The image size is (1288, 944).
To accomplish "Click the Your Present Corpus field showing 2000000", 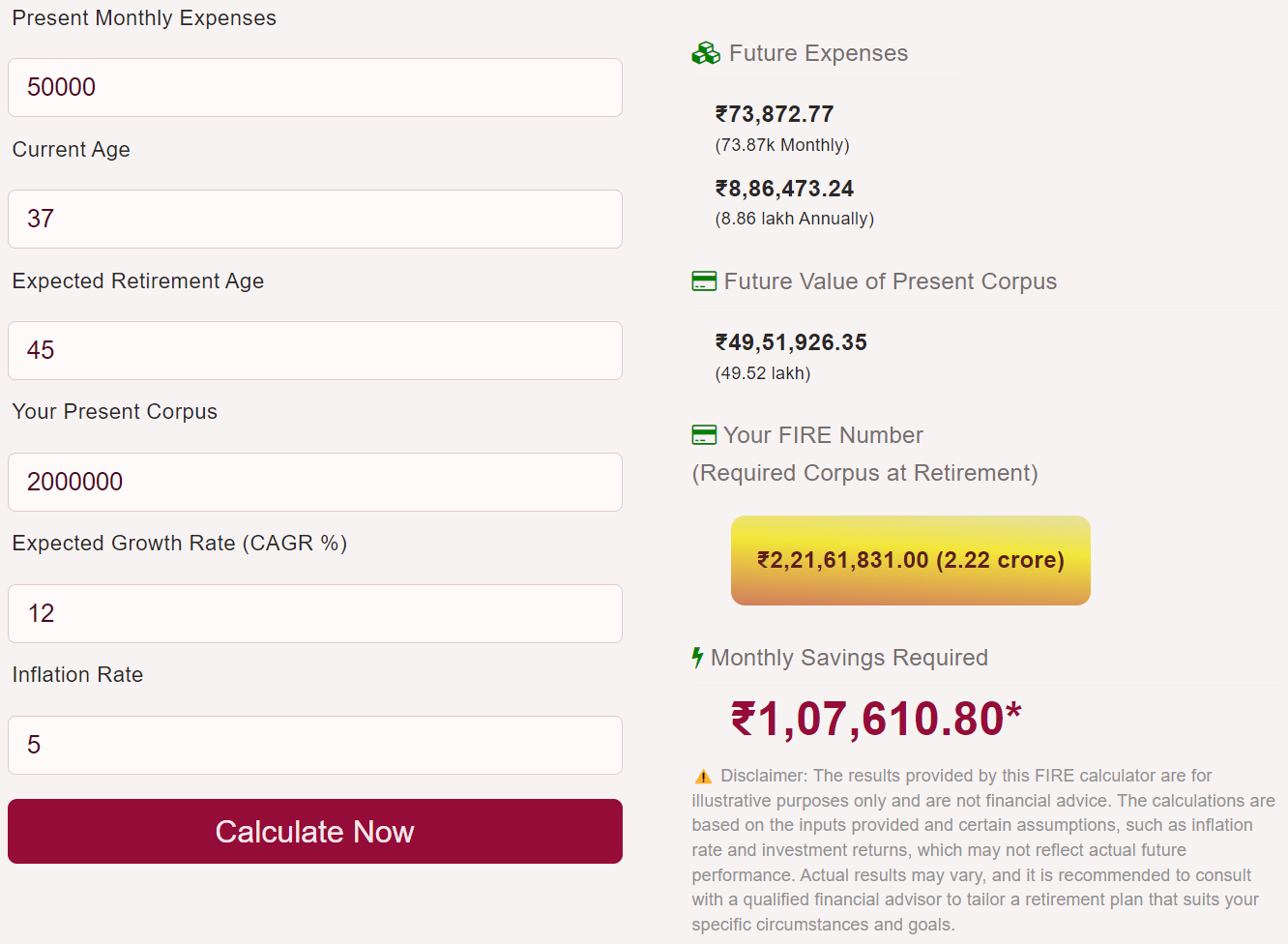I will coord(314,482).
